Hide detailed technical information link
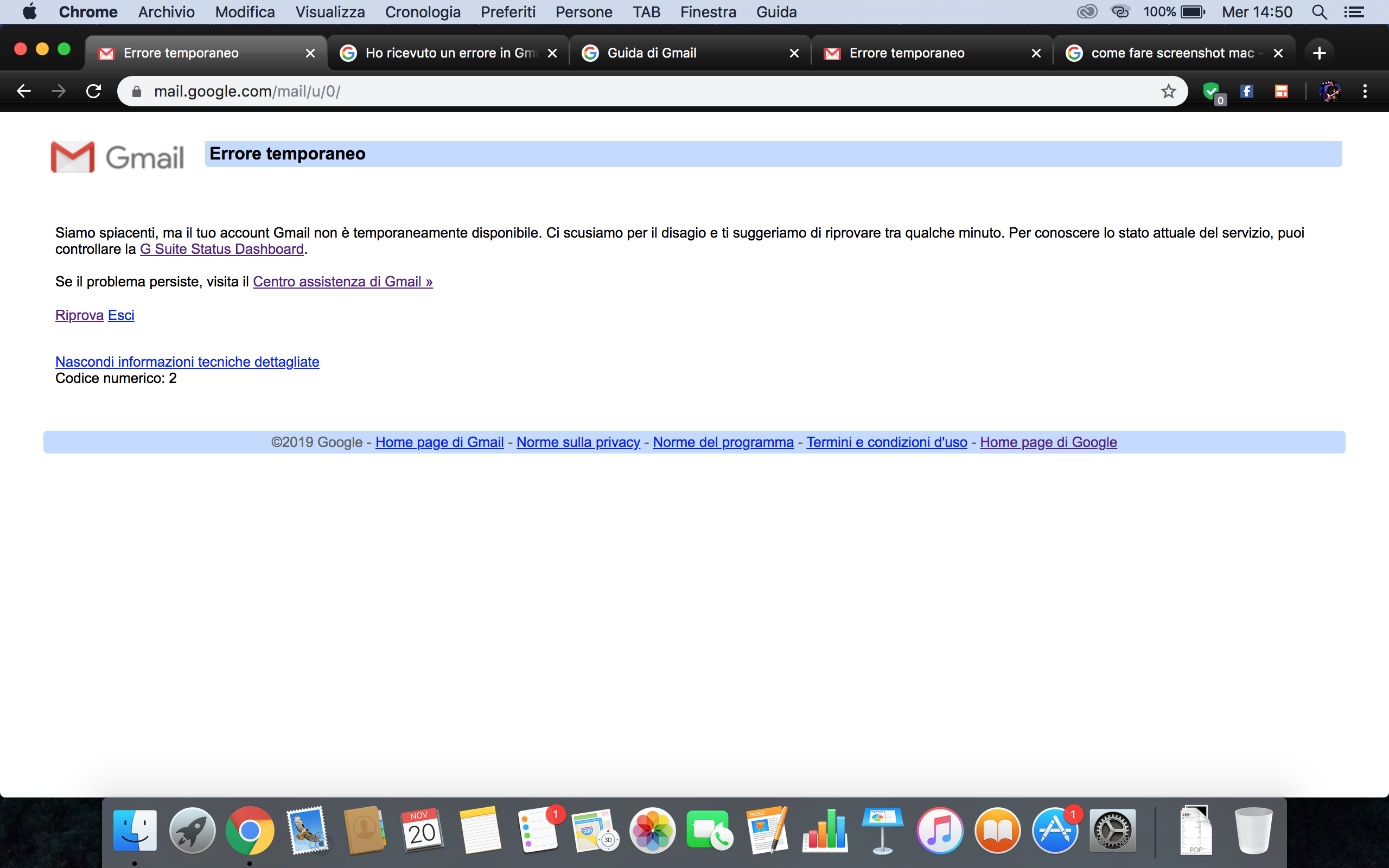1389x868 pixels. (x=187, y=362)
